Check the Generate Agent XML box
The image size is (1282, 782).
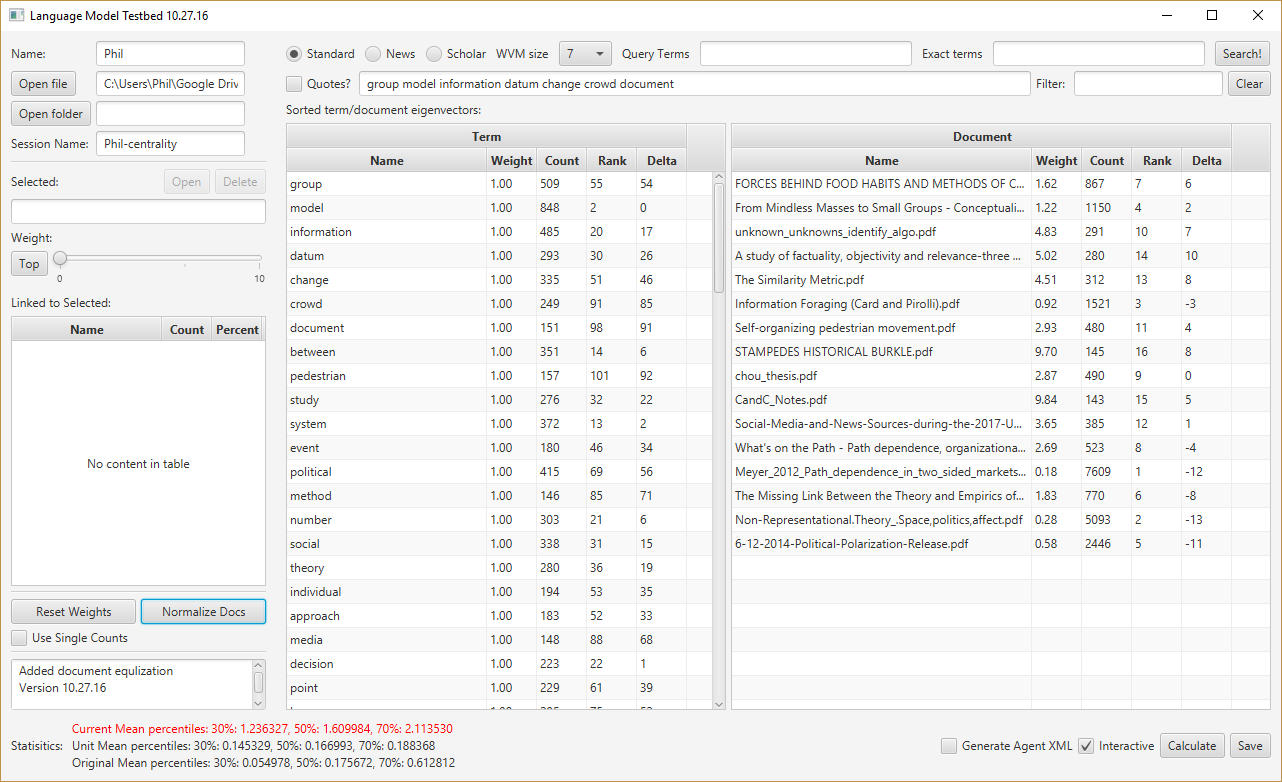pos(948,746)
